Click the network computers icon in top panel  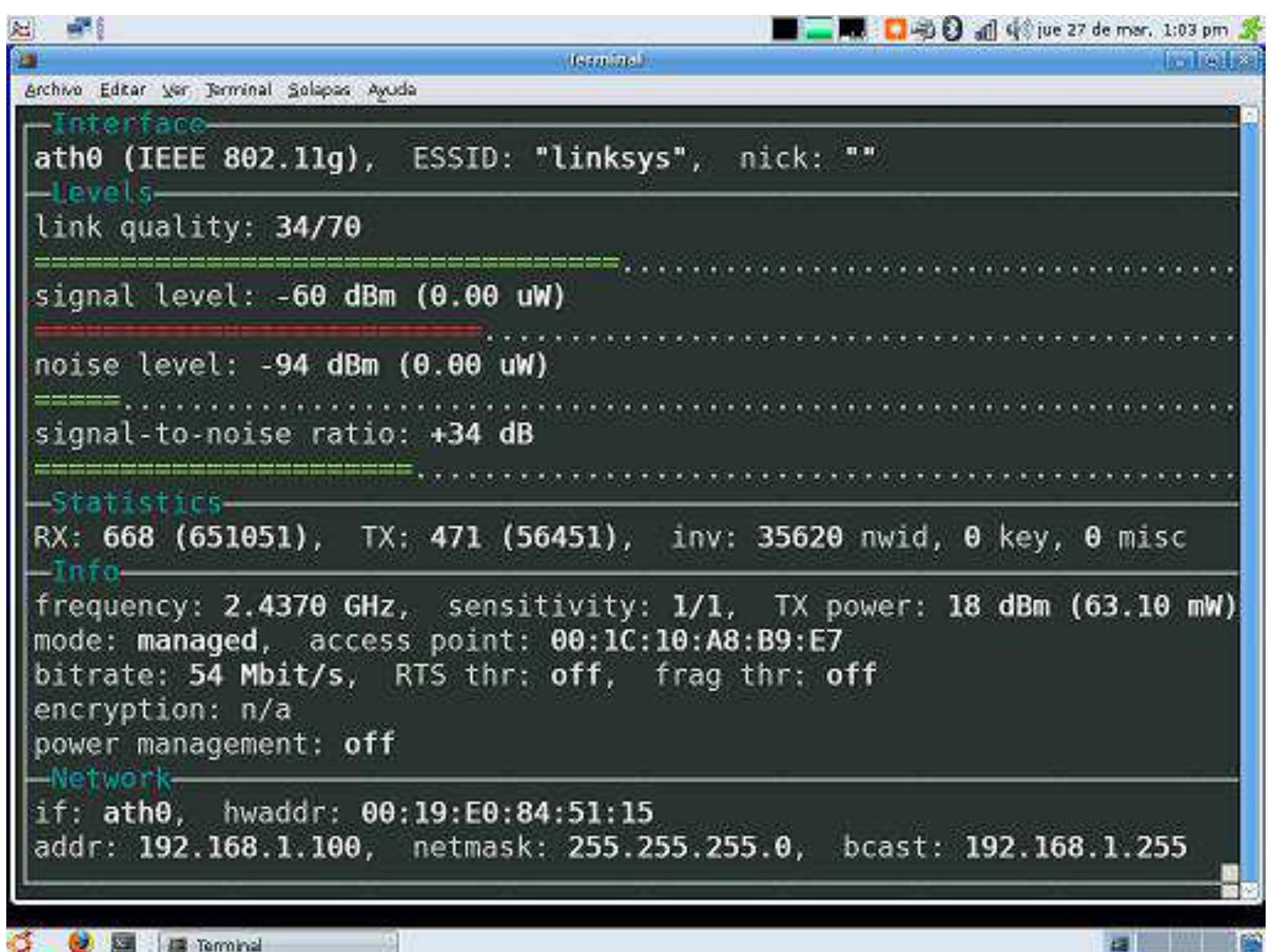point(79,30)
